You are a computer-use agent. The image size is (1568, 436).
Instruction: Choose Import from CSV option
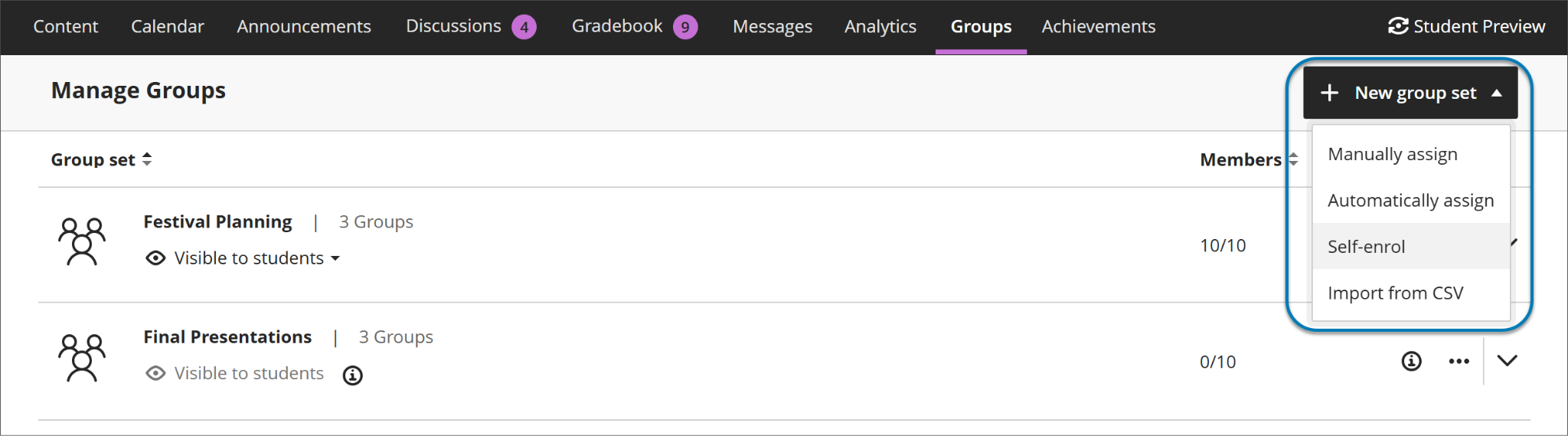point(1395,293)
